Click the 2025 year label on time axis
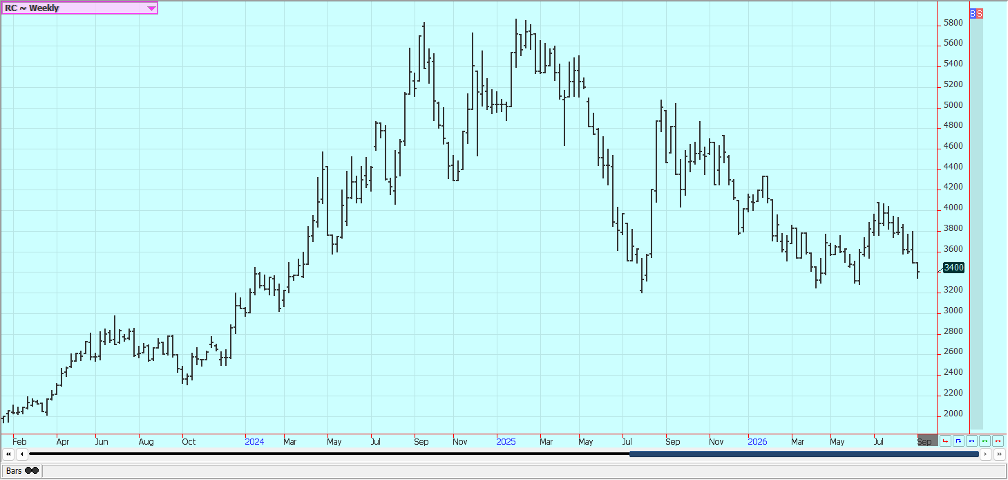 point(506,442)
